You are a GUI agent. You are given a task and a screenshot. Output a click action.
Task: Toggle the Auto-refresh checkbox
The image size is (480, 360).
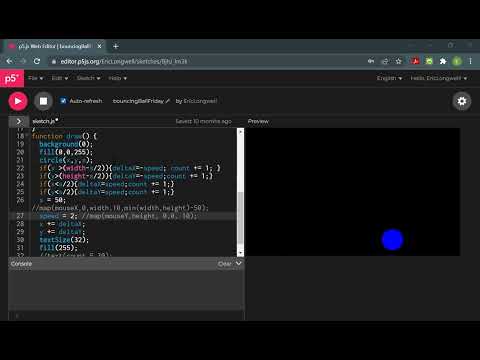pos(63,101)
